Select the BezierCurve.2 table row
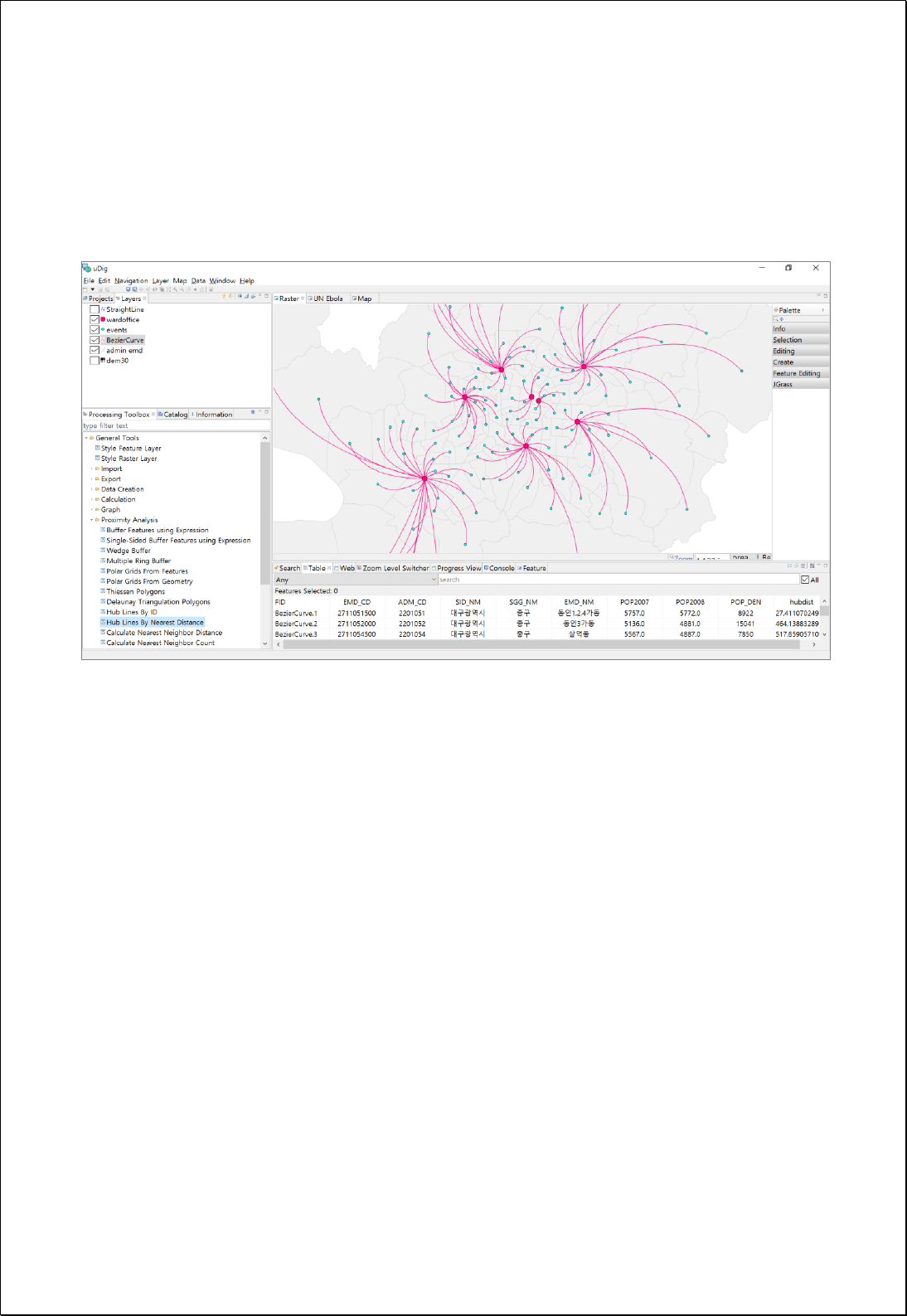 click(547, 624)
